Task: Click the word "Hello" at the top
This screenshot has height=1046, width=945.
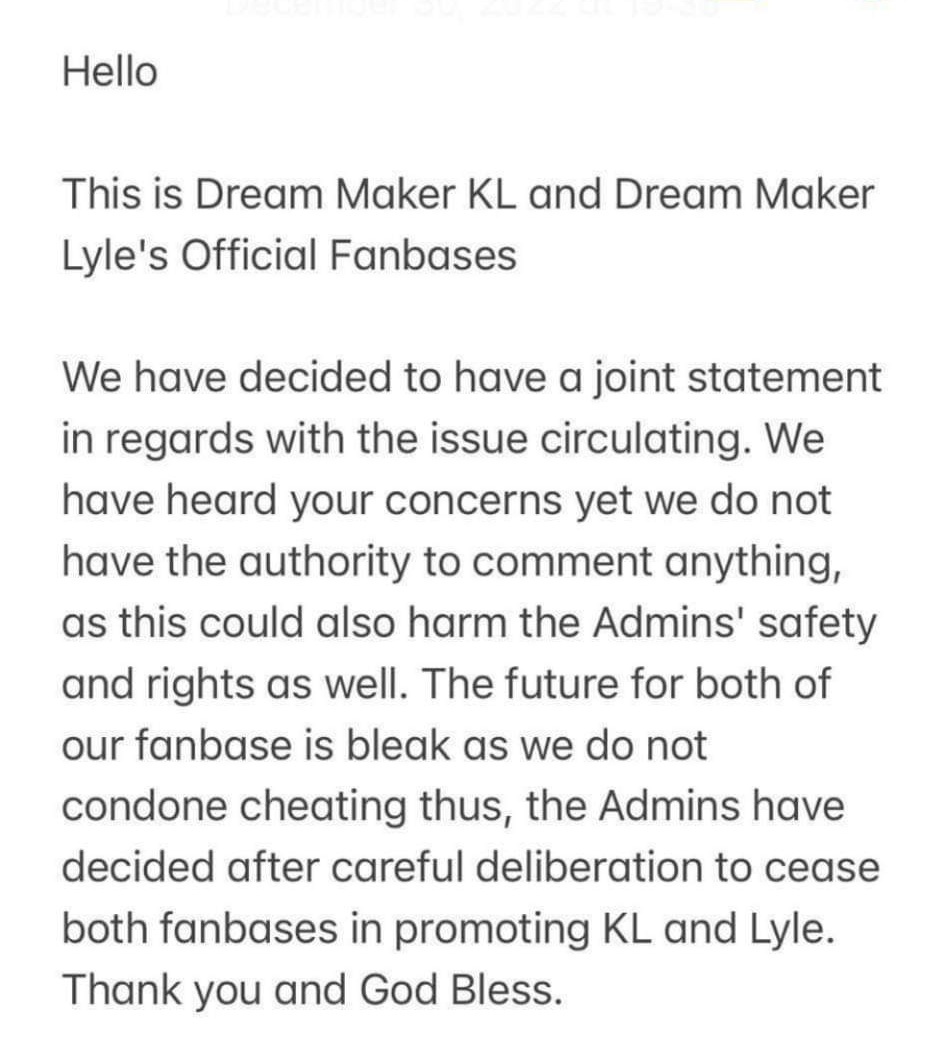Action: click(x=110, y=71)
